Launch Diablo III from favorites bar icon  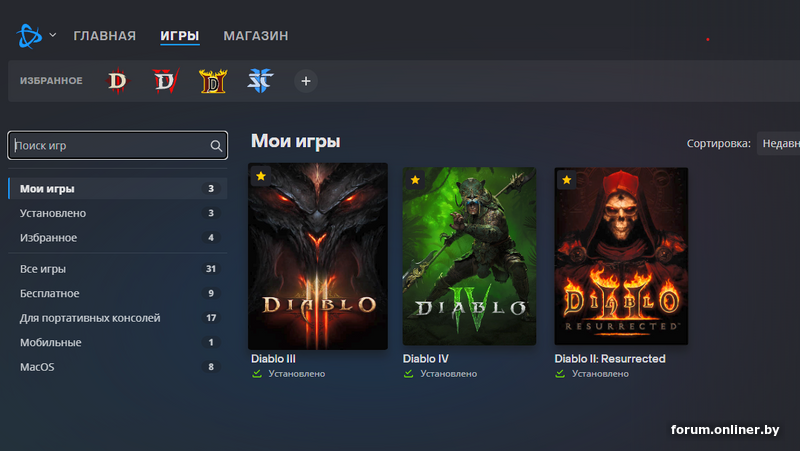[x=117, y=81]
